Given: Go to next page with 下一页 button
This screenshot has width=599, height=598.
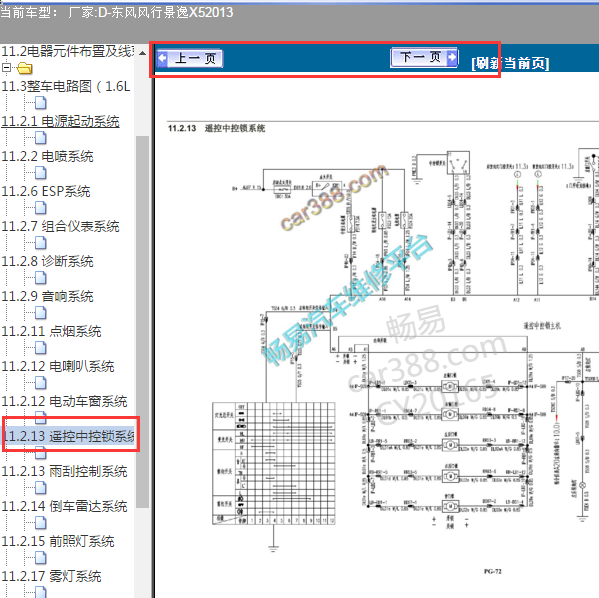Looking at the screenshot, I should coord(424,58).
